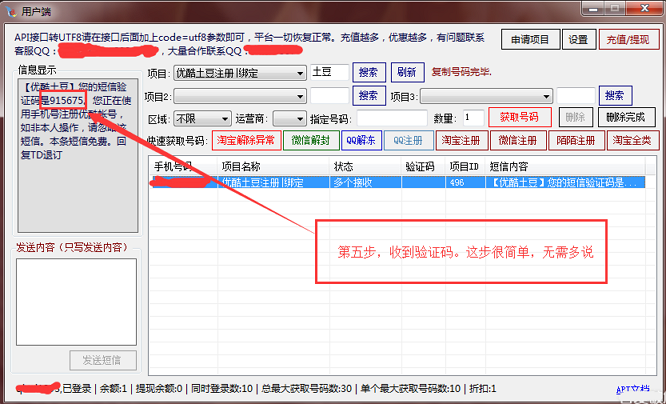Screen dimensions: 666x404
Task: Click 淘宝全类 quick button
Action: click(633, 141)
